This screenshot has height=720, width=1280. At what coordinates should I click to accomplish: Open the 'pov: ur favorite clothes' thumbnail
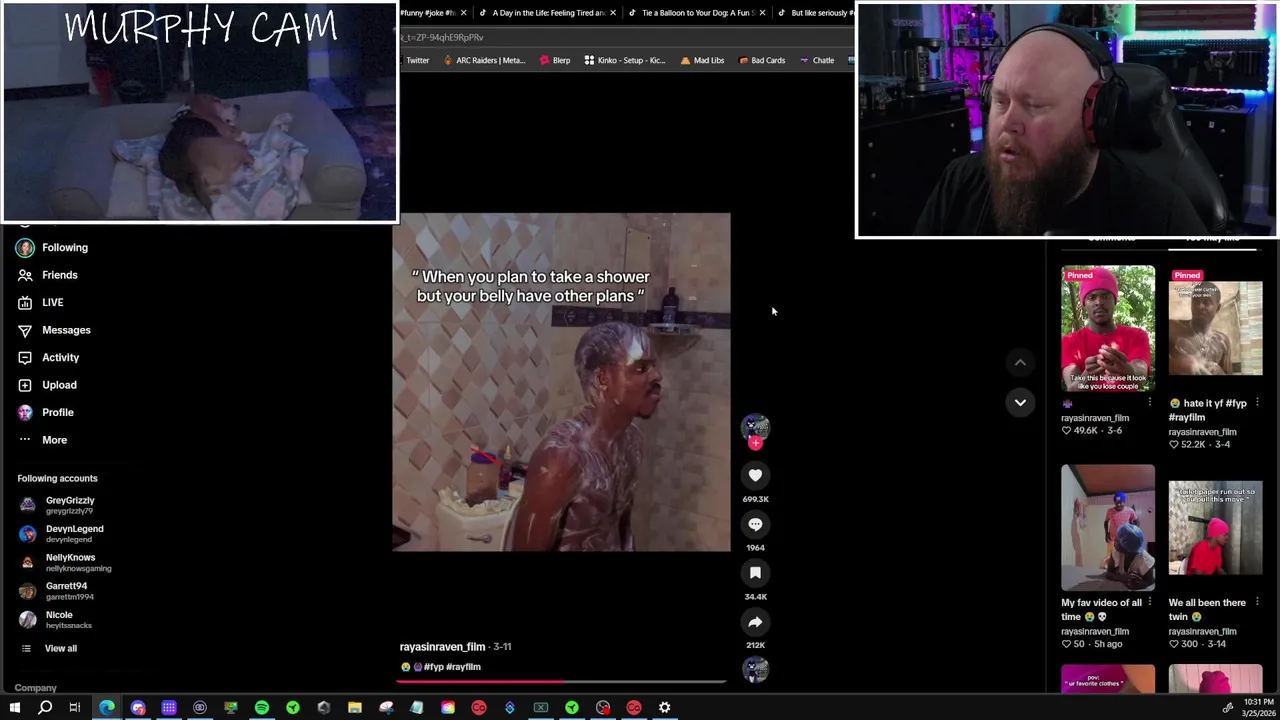click(x=1107, y=679)
